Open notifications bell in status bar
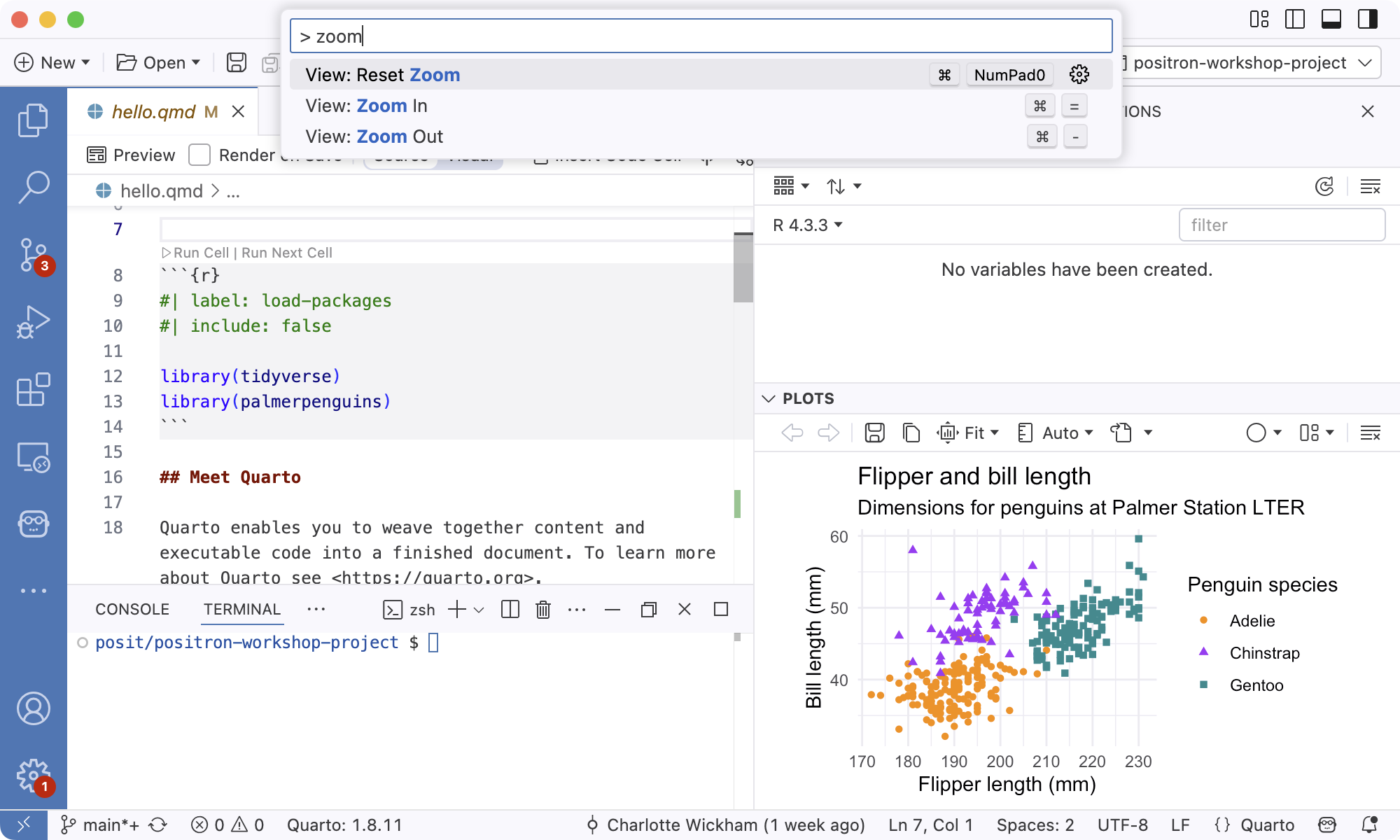The height and width of the screenshot is (840, 1400). coord(1369,825)
